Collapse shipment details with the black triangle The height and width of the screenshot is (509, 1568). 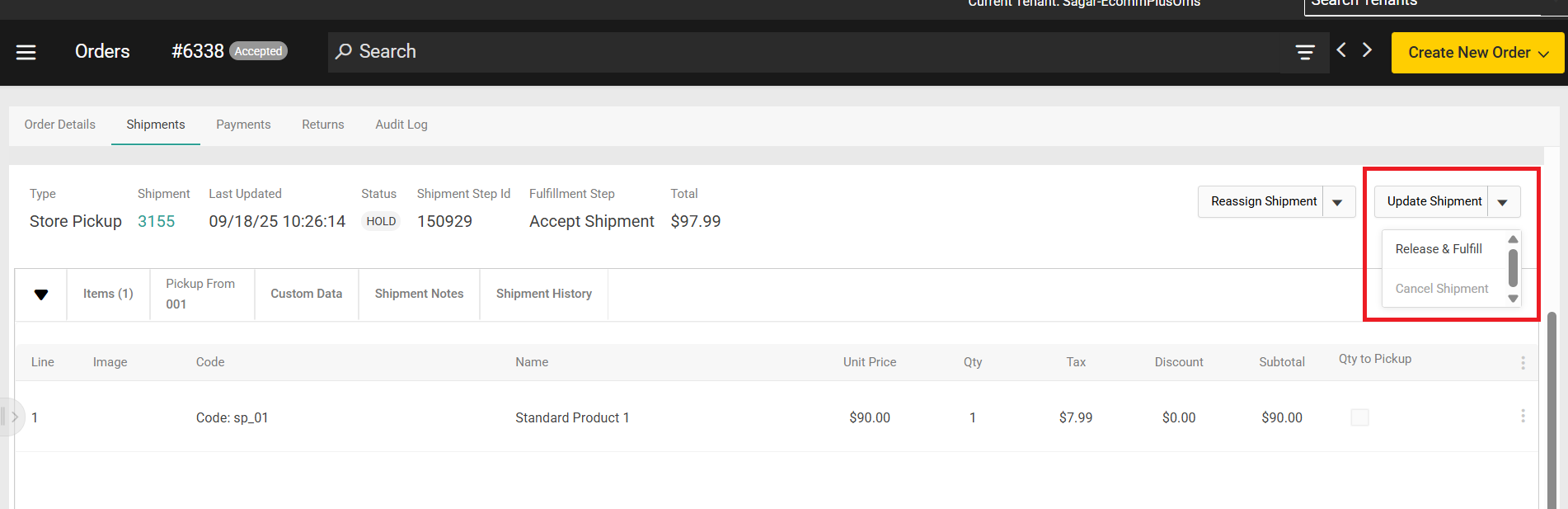tap(41, 295)
